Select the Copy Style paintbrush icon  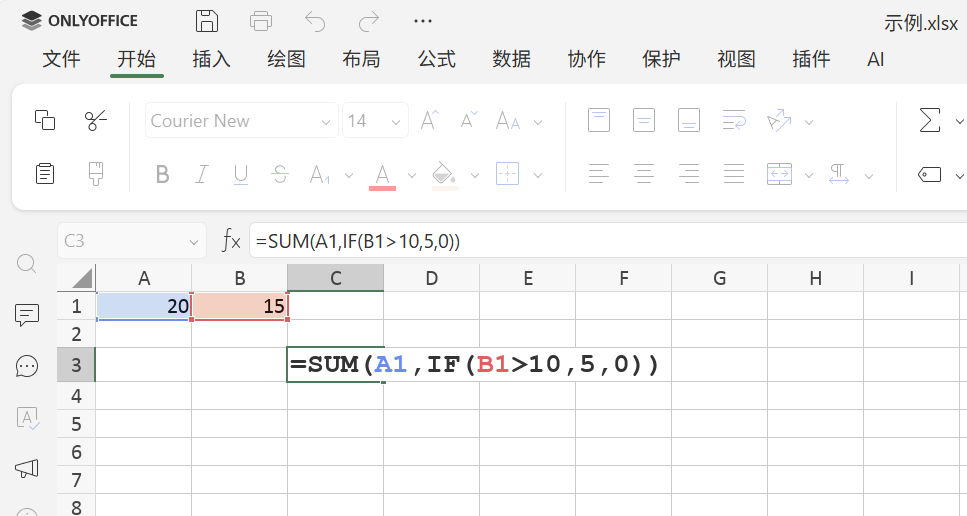[x=96, y=174]
